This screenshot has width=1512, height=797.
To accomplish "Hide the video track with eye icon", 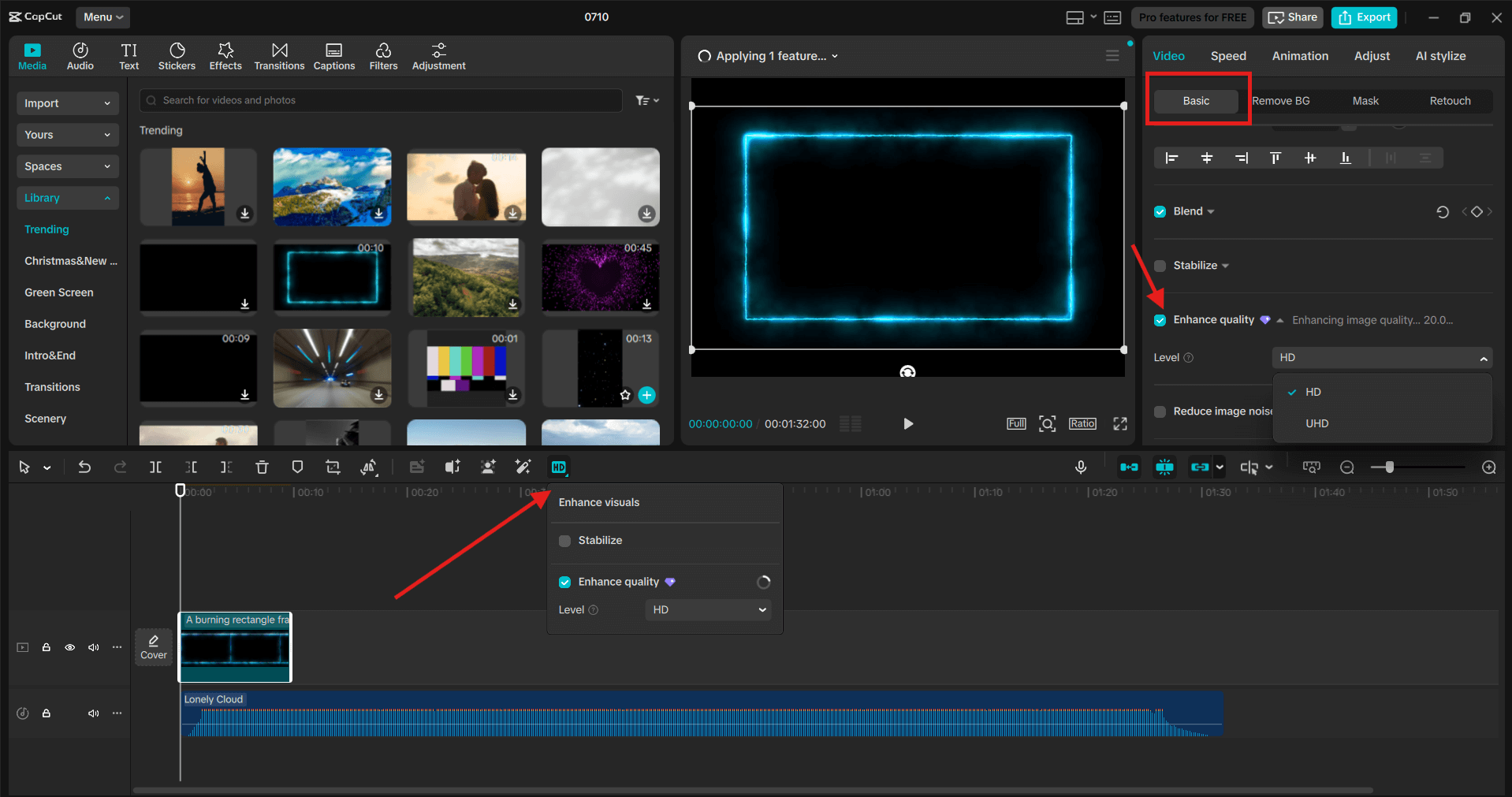I will 70,647.
